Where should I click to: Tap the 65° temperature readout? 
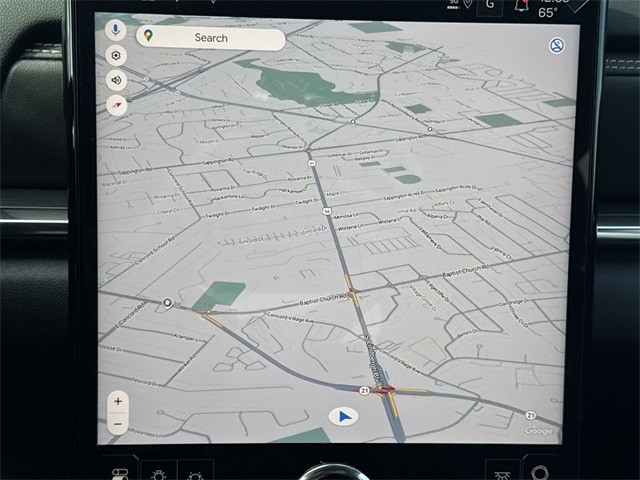(549, 13)
